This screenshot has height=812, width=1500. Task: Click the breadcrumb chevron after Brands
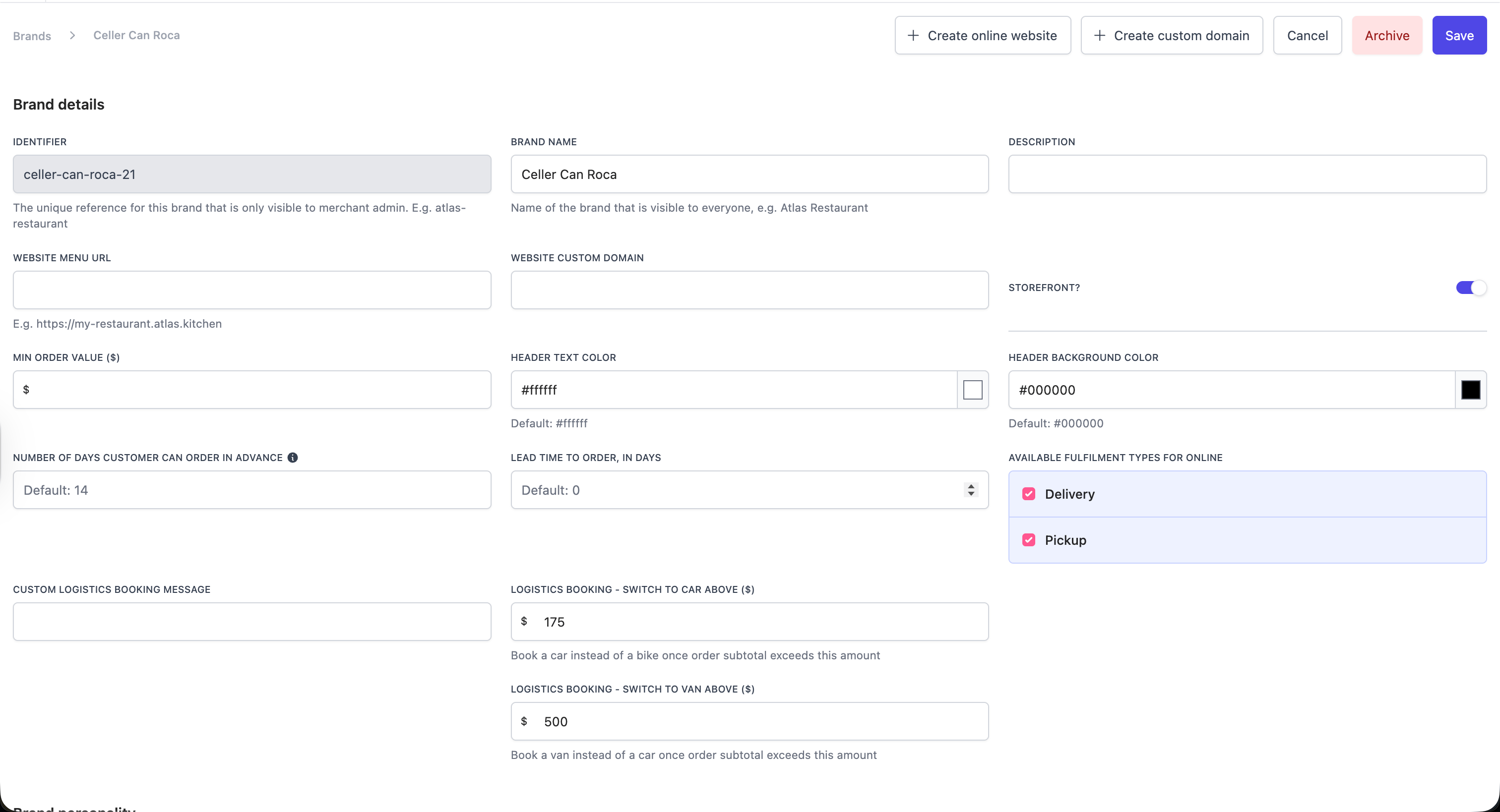click(72, 36)
